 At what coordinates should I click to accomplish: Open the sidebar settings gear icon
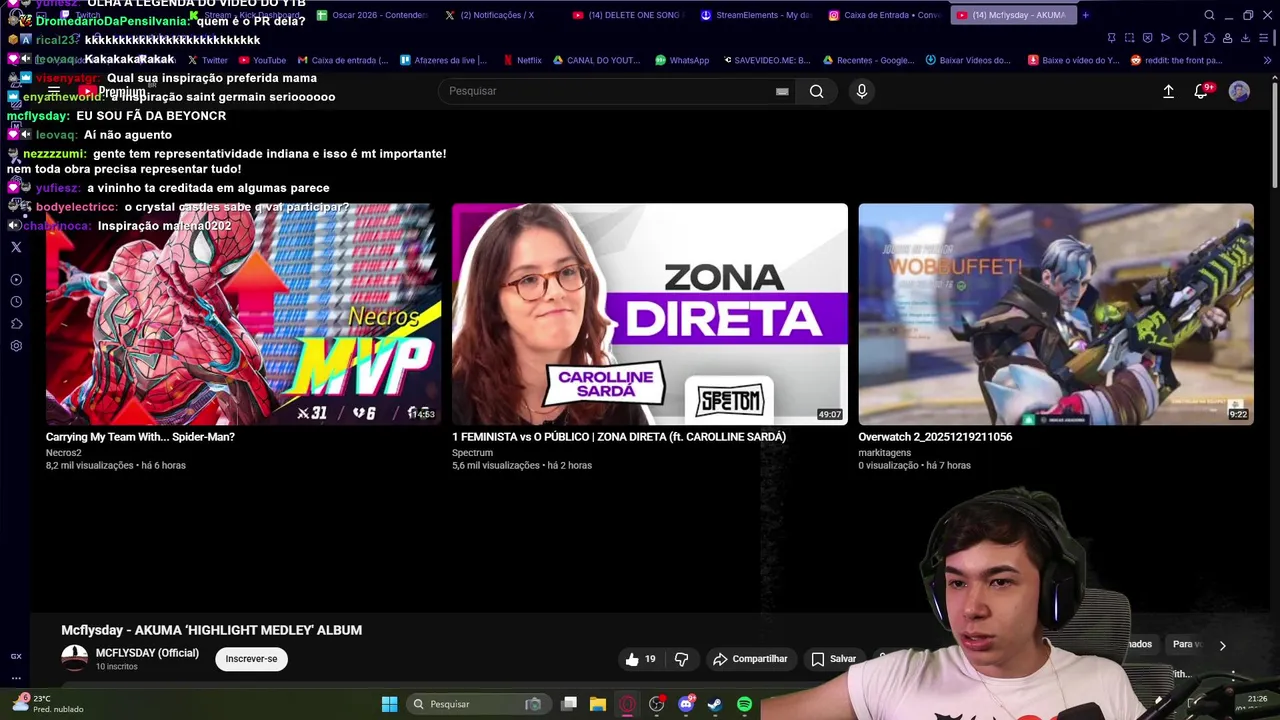tap(16, 346)
